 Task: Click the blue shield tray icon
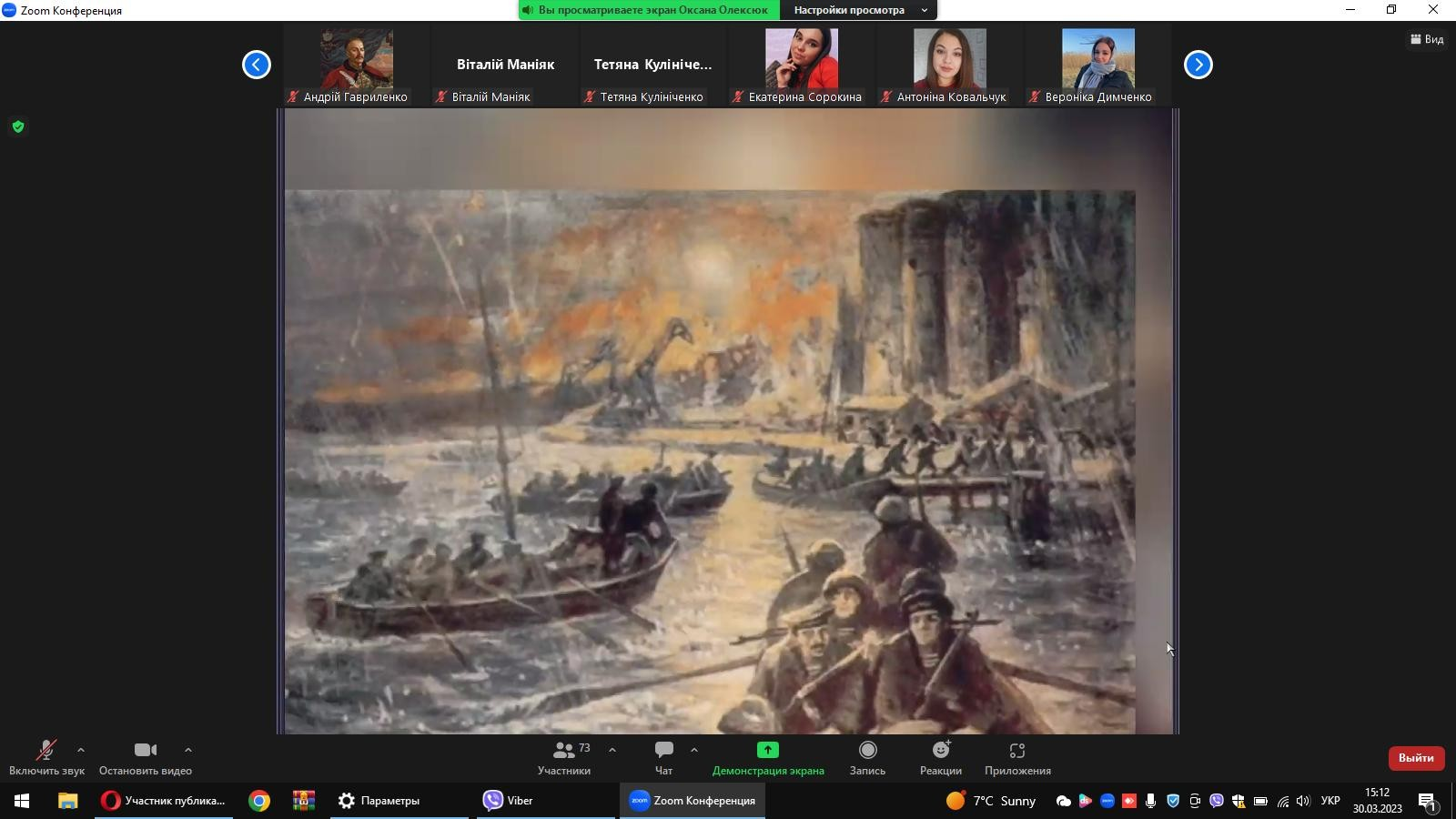point(1173,801)
